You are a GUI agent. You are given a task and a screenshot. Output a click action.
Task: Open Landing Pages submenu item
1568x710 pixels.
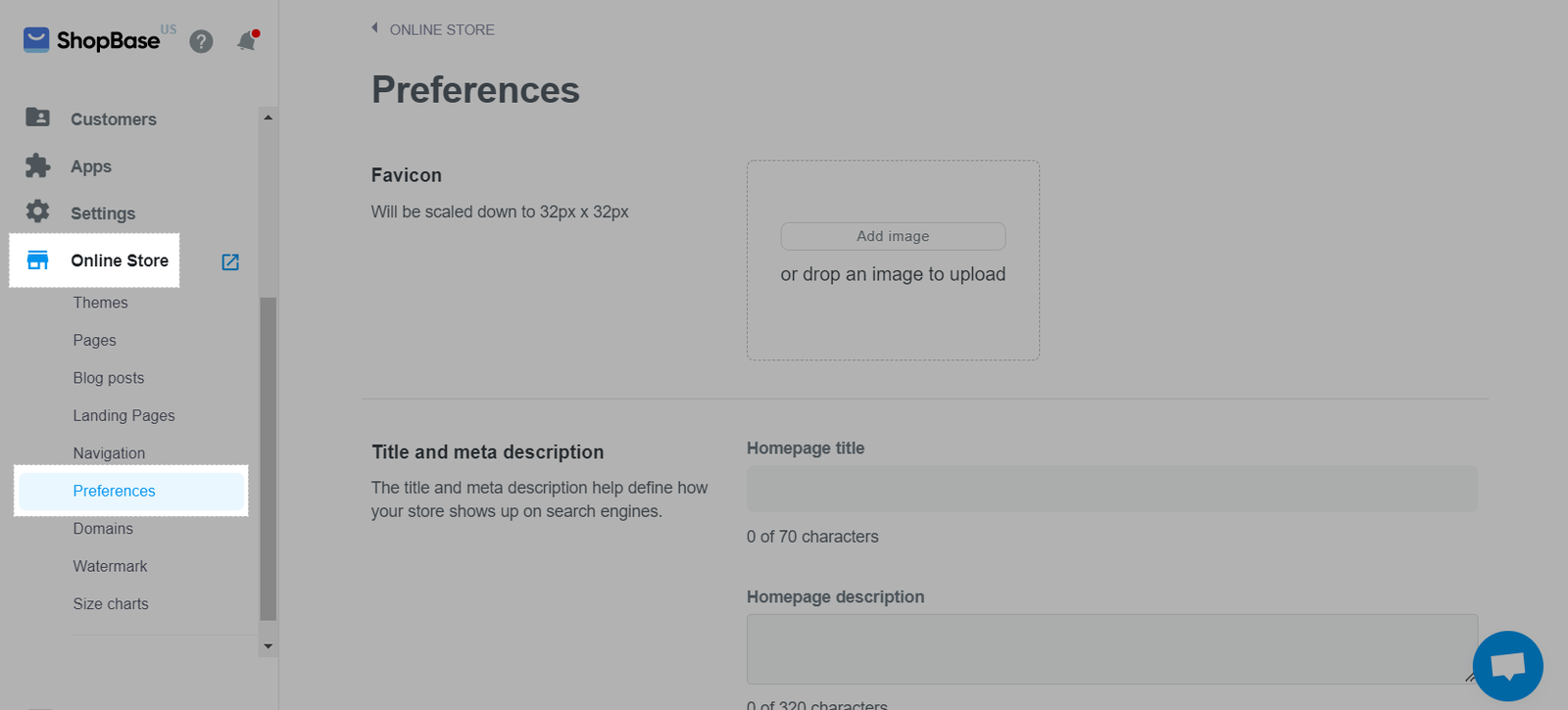(123, 415)
